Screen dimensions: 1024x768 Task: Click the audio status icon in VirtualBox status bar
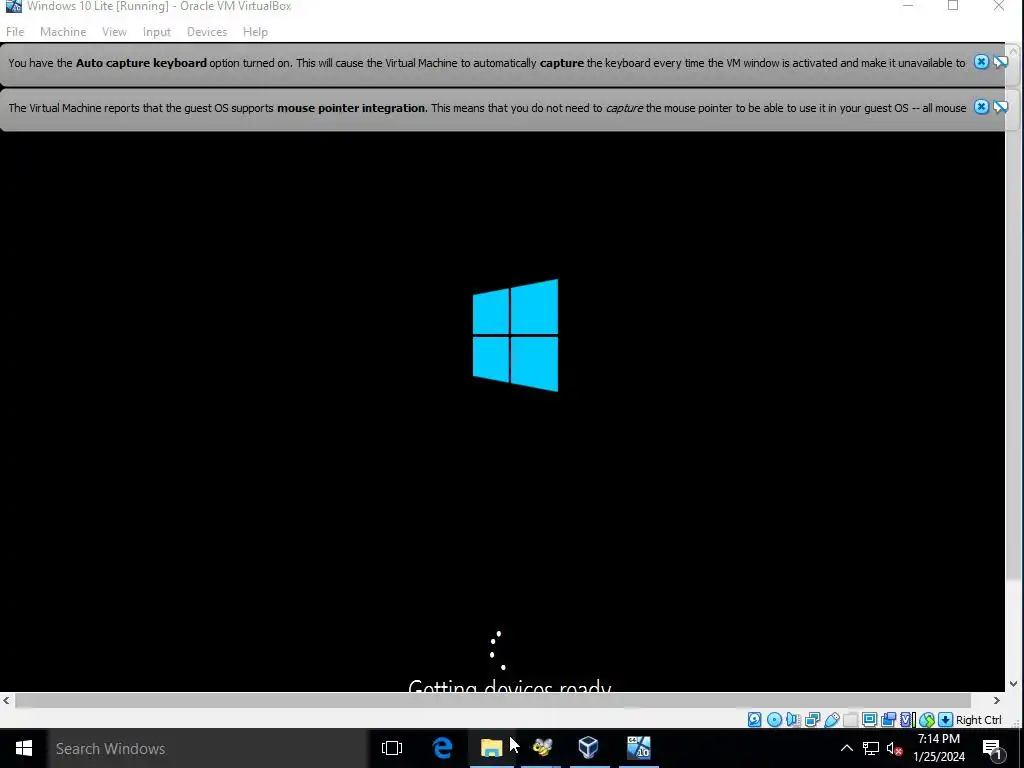tap(793, 720)
